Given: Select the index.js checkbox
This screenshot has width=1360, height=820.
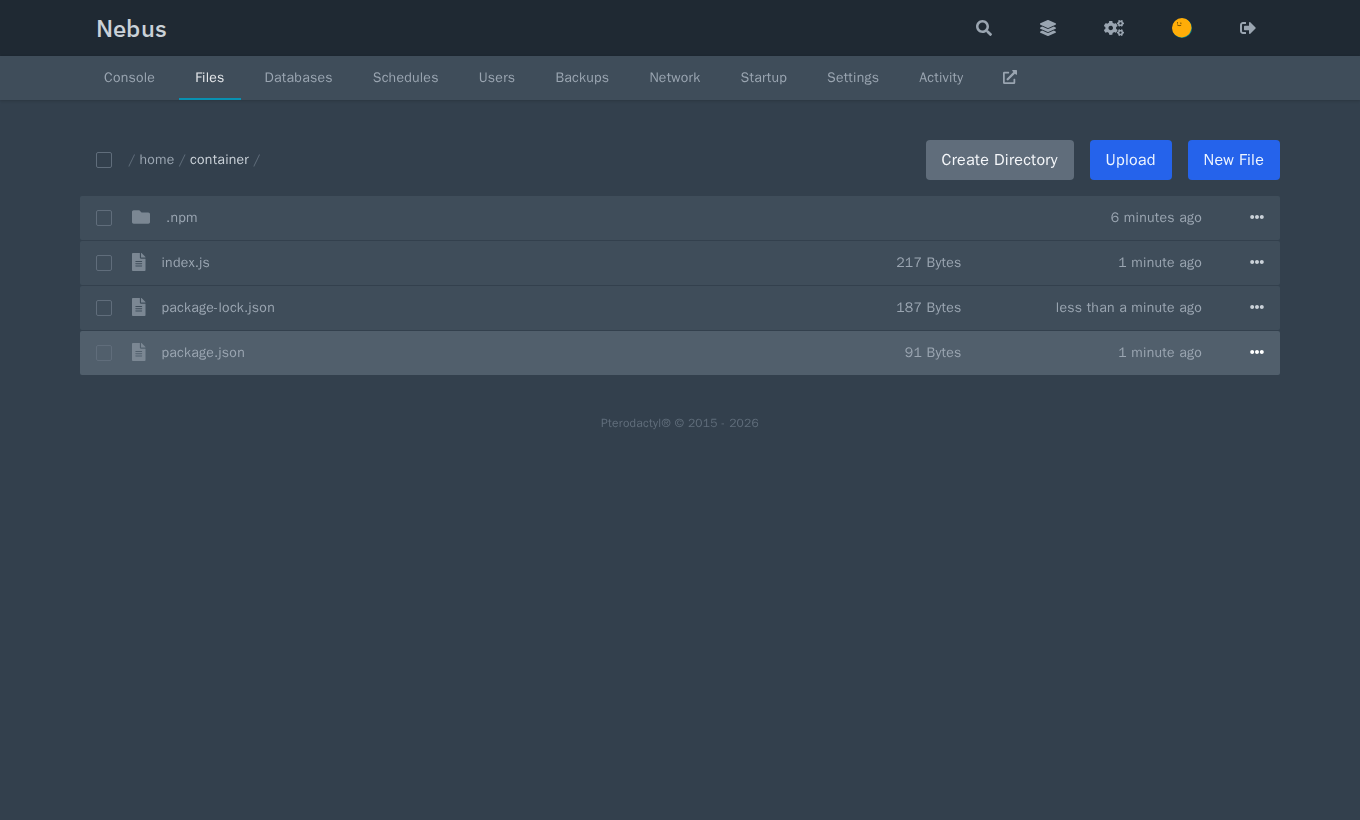Looking at the screenshot, I should (104, 263).
